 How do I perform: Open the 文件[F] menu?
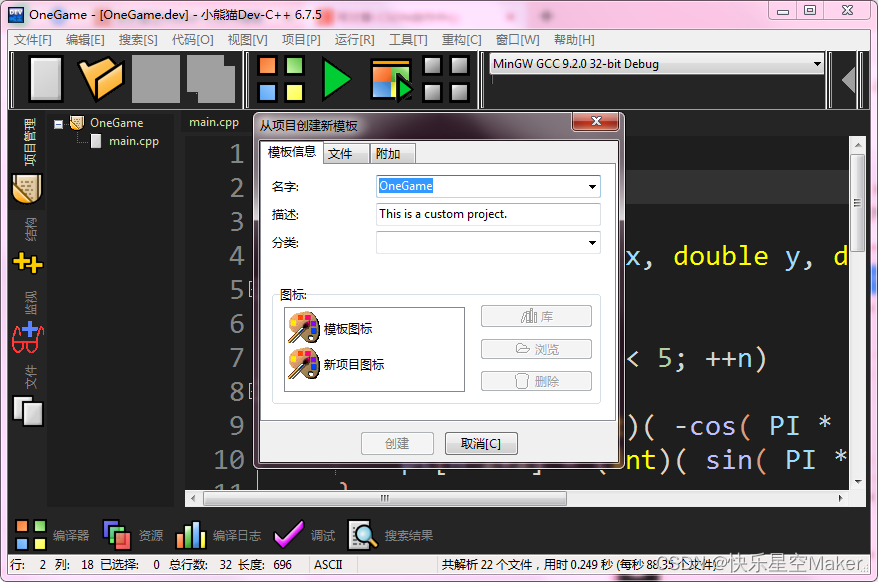pyautogui.click(x=32, y=40)
